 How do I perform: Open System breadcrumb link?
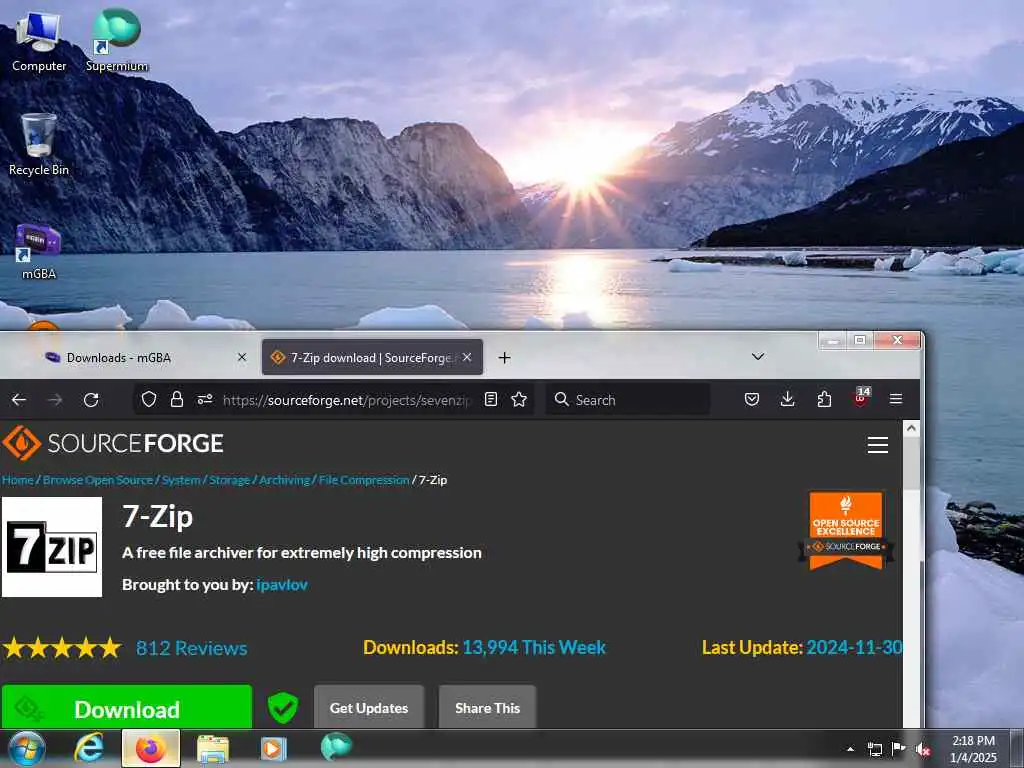coord(181,480)
